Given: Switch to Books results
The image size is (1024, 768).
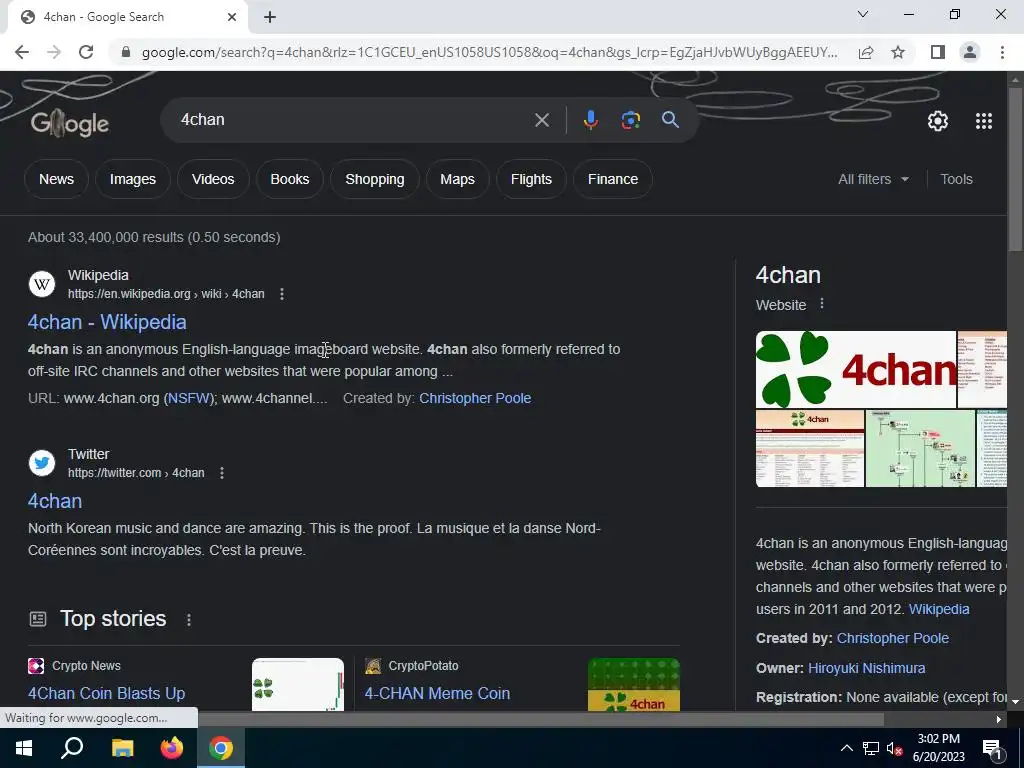Looking at the screenshot, I should 290,179.
